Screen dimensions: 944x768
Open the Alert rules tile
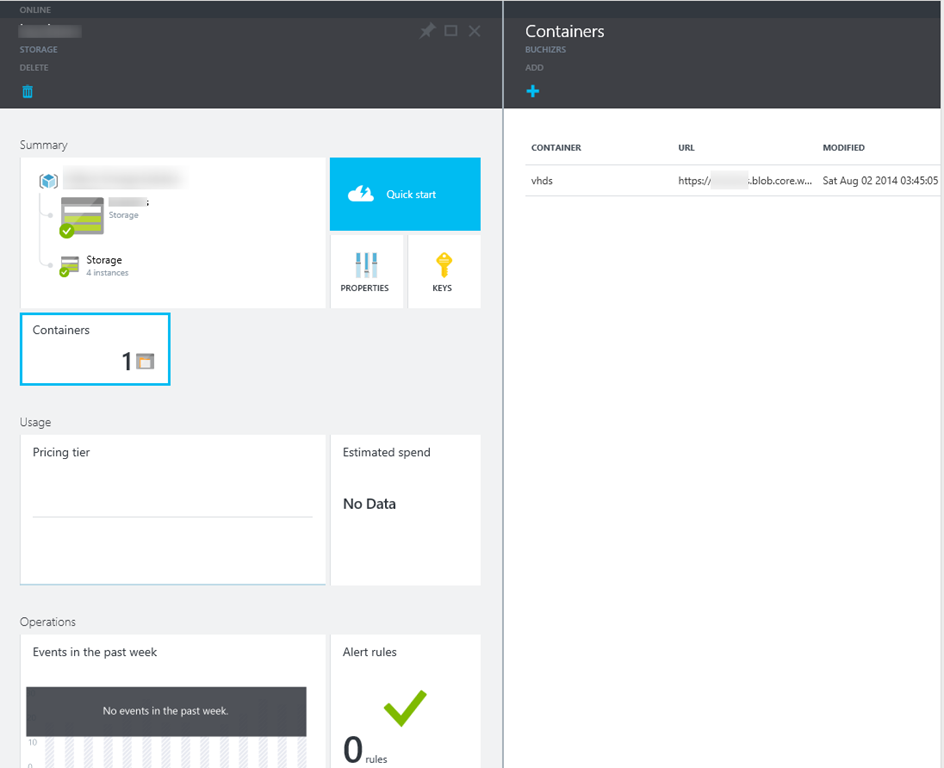tap(405, 701)
